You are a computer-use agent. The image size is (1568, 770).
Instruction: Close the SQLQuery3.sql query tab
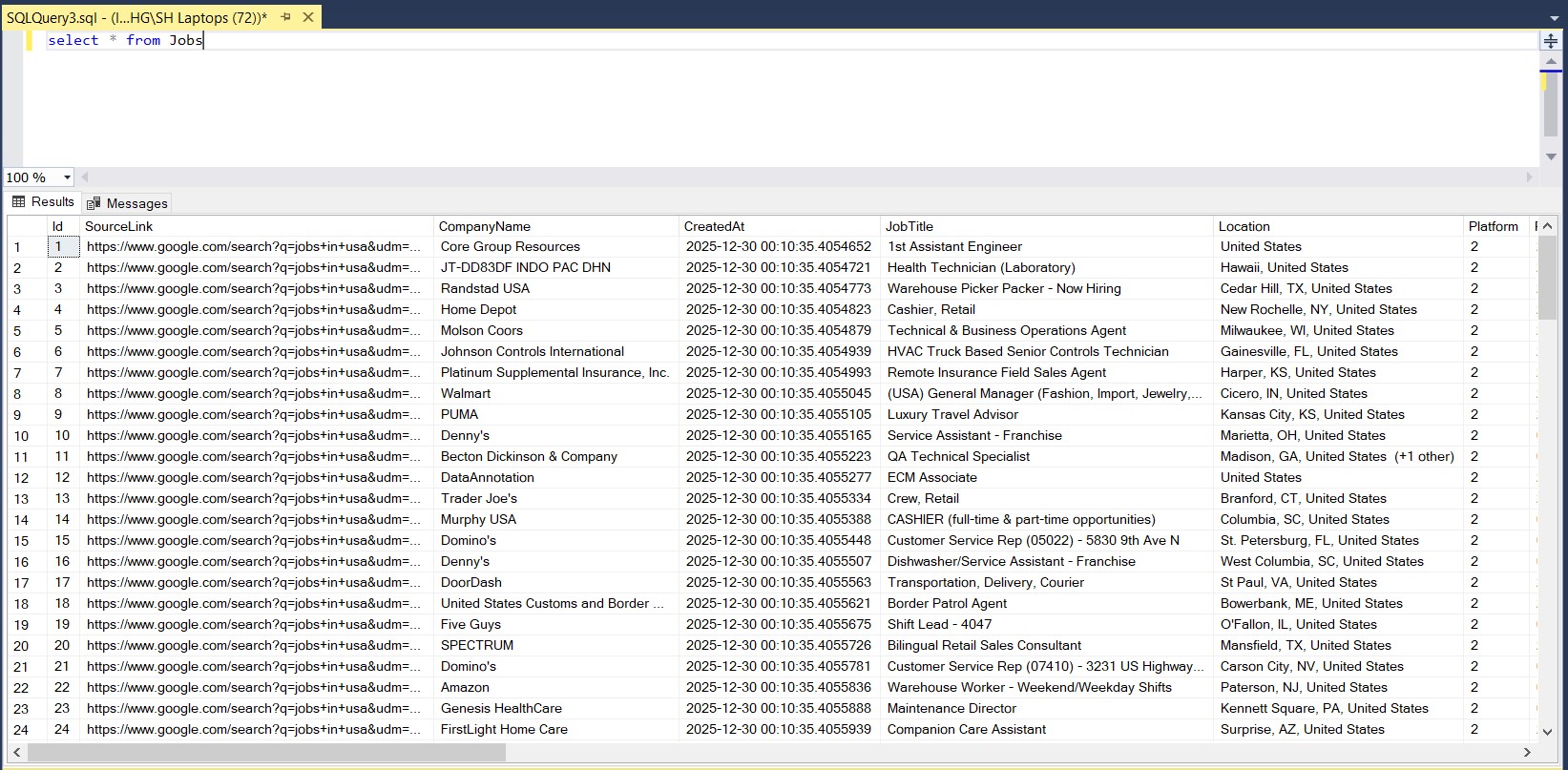[308, 17]
